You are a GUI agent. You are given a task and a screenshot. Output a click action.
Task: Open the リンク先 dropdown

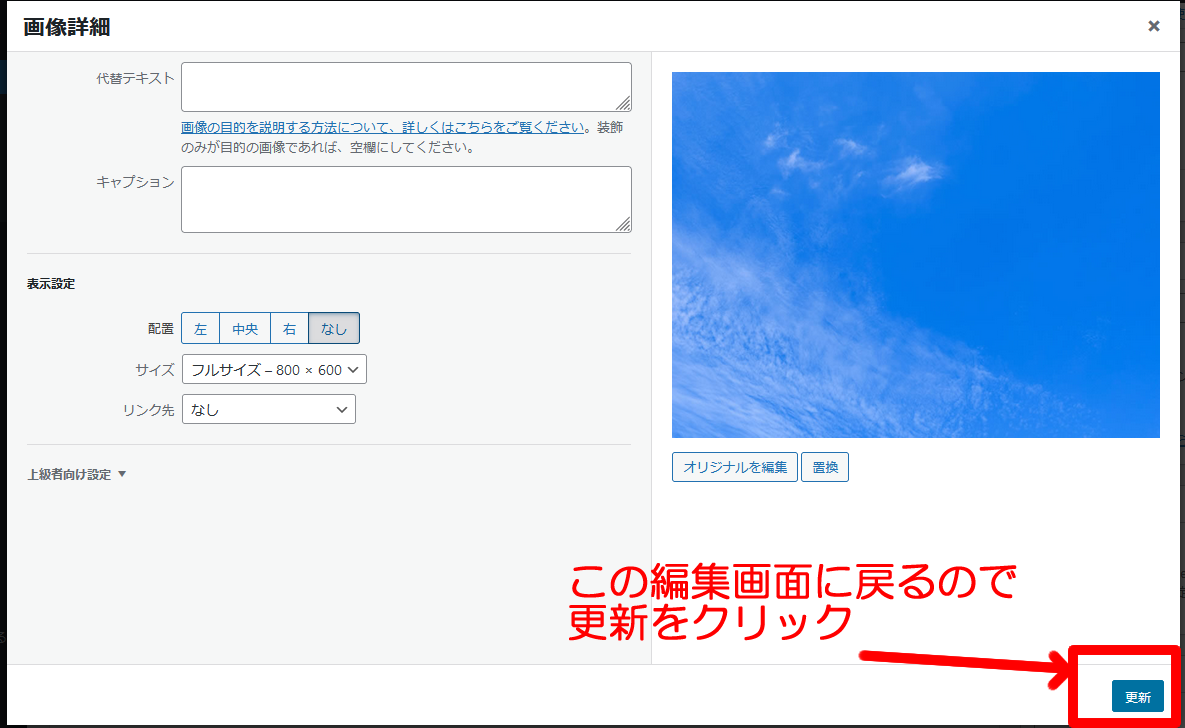(268, 410)
